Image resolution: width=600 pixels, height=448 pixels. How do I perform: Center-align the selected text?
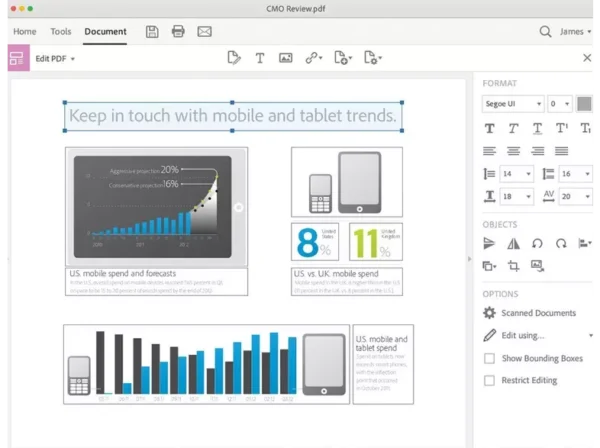514,151
